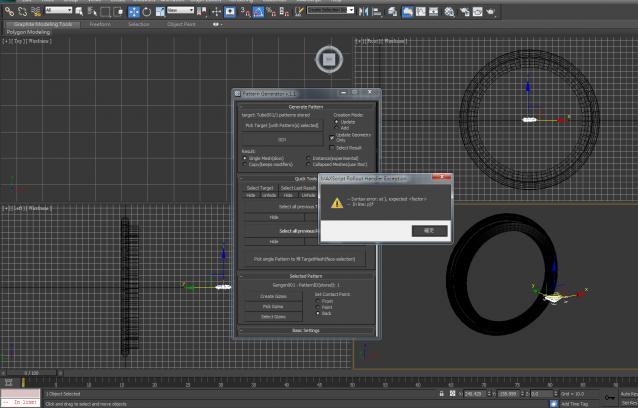Activate the Select Object tool

[x=79, y=12]
